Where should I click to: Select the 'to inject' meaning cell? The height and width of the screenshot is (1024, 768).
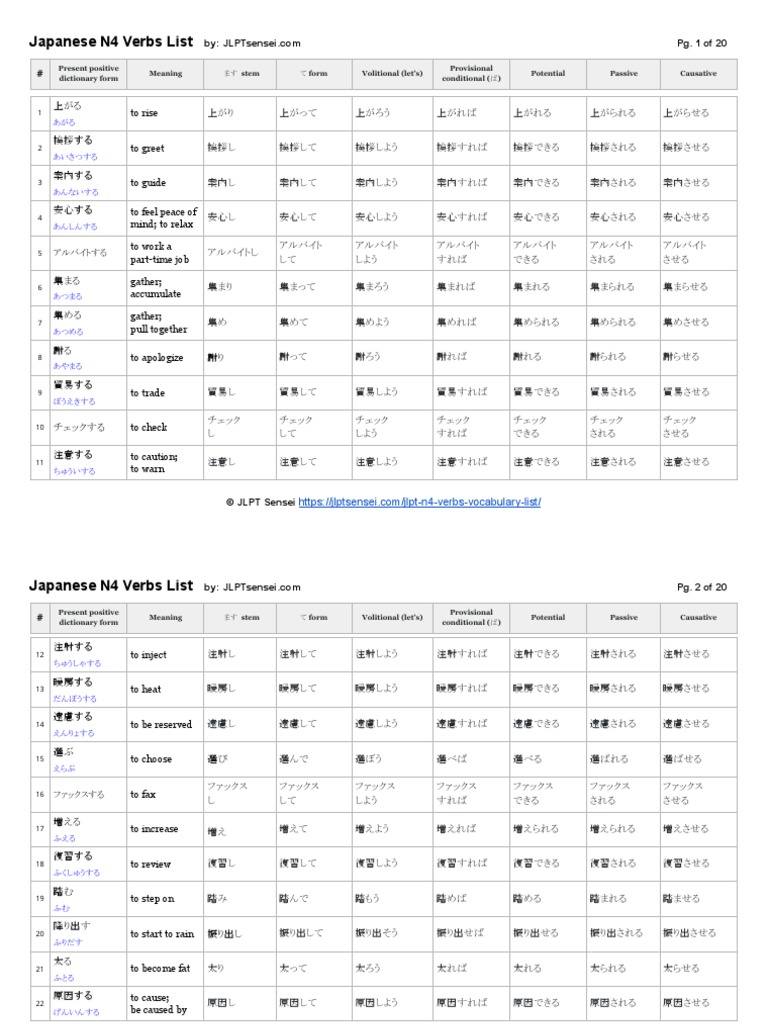pos(165,654)
